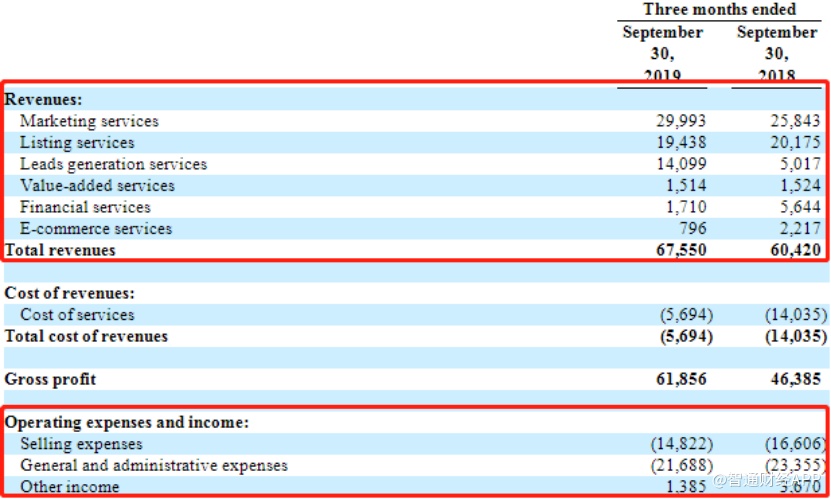Image resolution: width=831 pixels, height=499 pixels.
Task: Click the 46,385 Gross profit 2018 value
Action: [795, 379]
